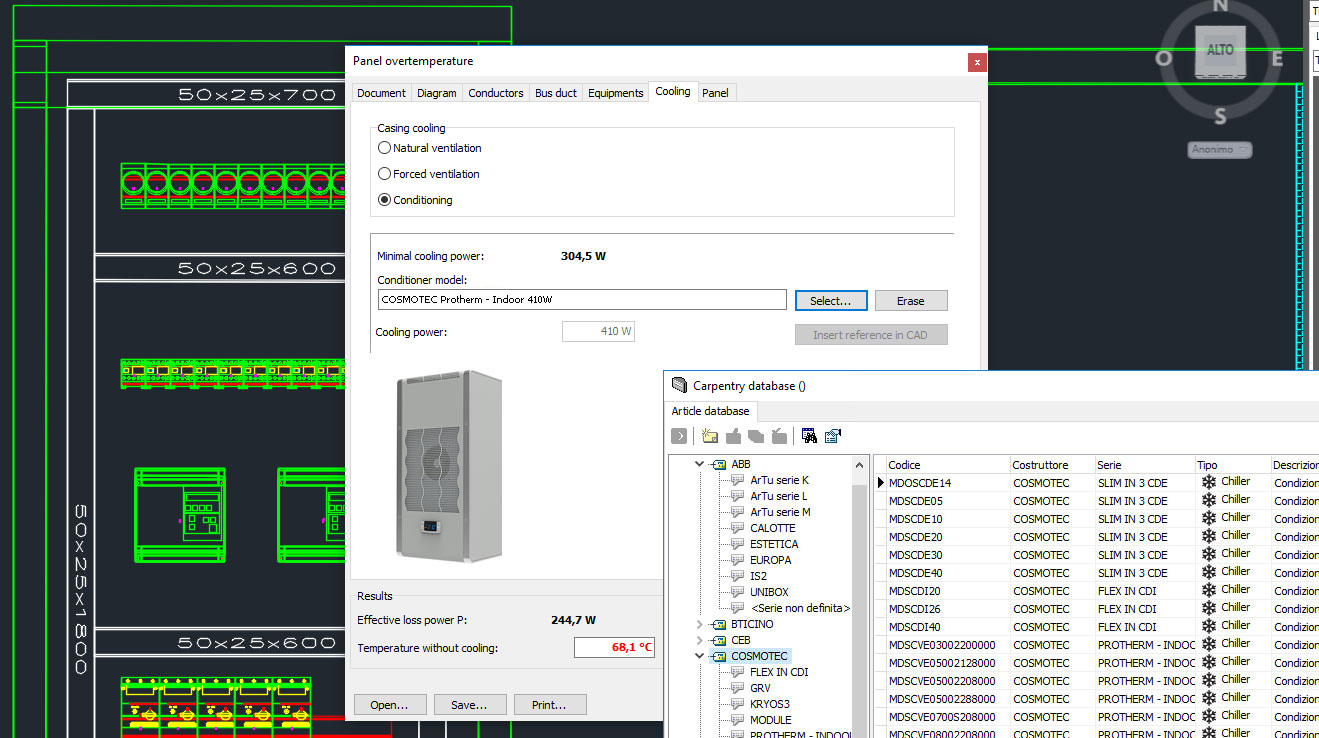Screen dimensions: 1319x738
Task: Collapse the ABB tree node
Action: [700, 464]
